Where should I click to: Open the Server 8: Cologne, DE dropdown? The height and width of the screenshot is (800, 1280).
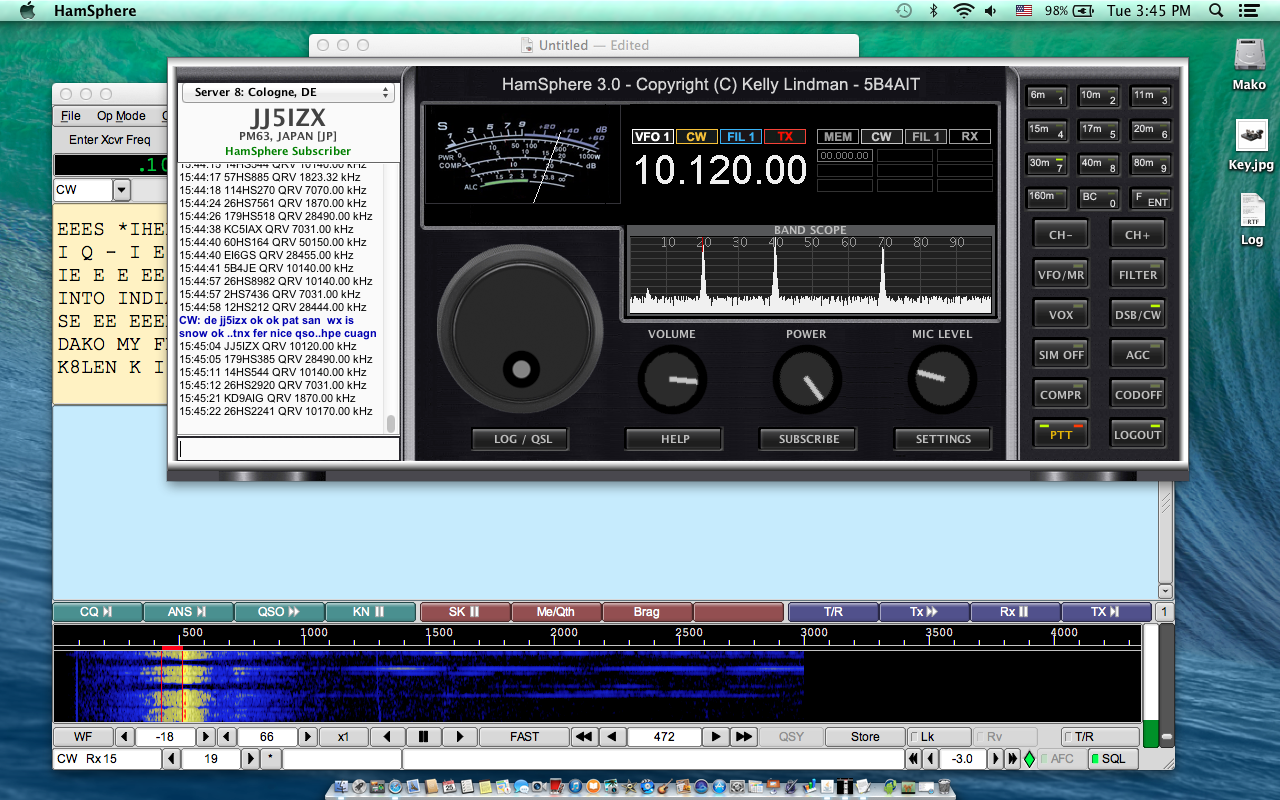(x=288, y=92)
